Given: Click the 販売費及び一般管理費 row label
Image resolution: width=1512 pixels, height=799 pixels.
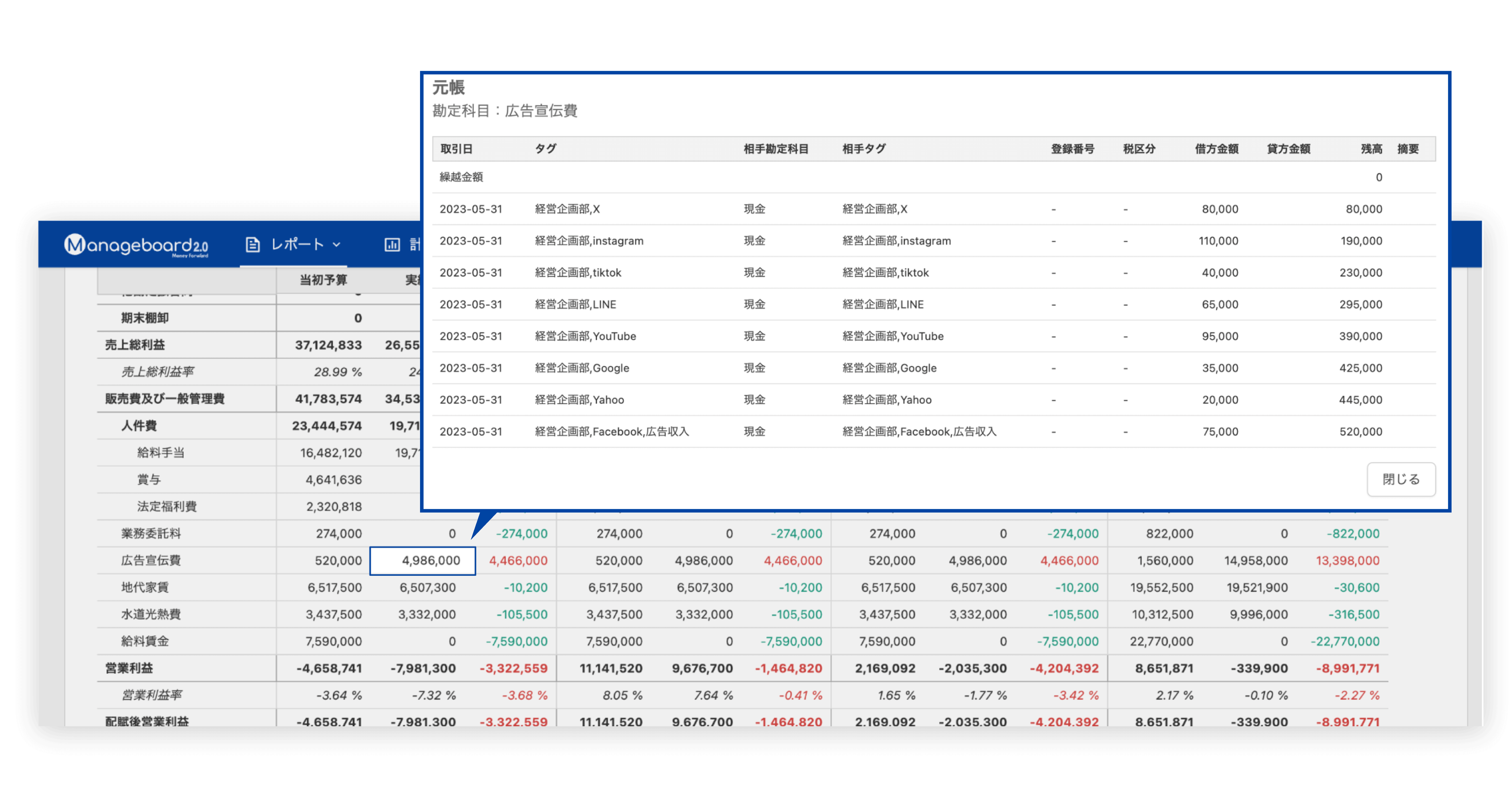Looking at the screenshot, I should pos(164,399).
